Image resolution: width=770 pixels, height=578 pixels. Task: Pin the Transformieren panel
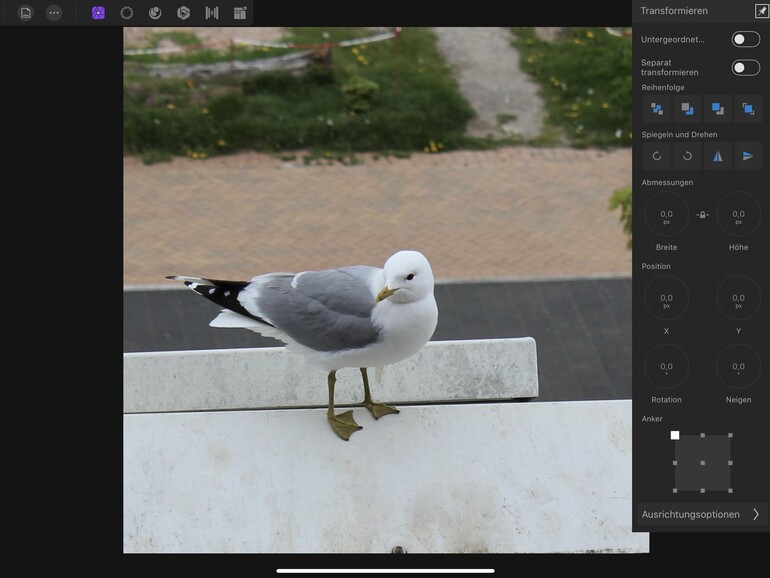pos(761,11)
